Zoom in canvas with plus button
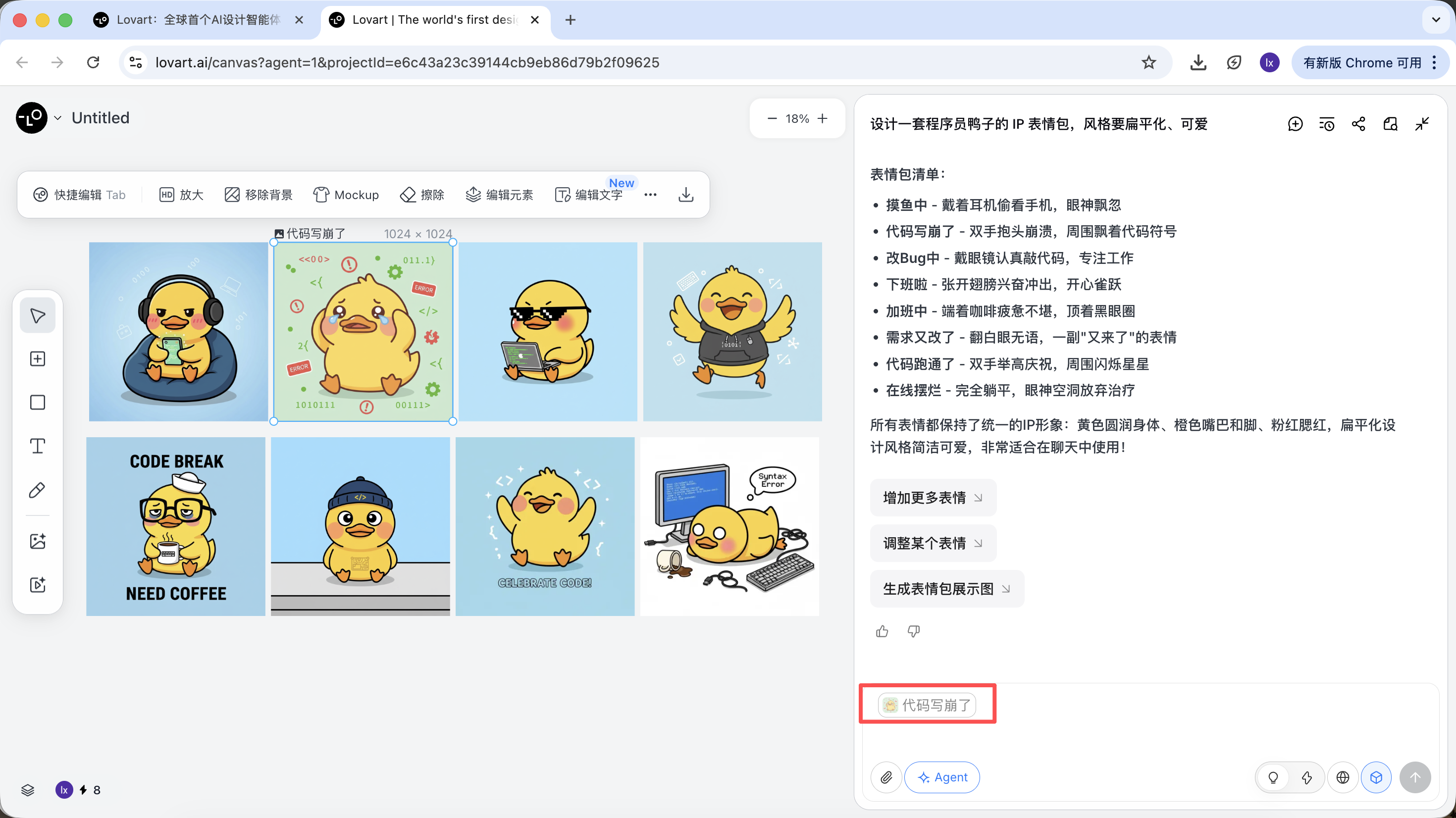The height and width of the screenshot is (818, 1456). click(823, 118)
